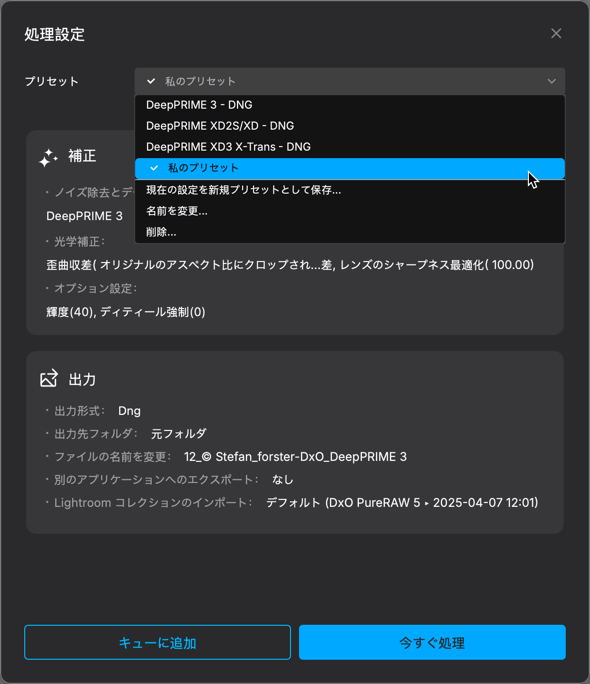Select the 私のプリセット menu entry
Screen dimensions: 590x684
pos(350,168)
